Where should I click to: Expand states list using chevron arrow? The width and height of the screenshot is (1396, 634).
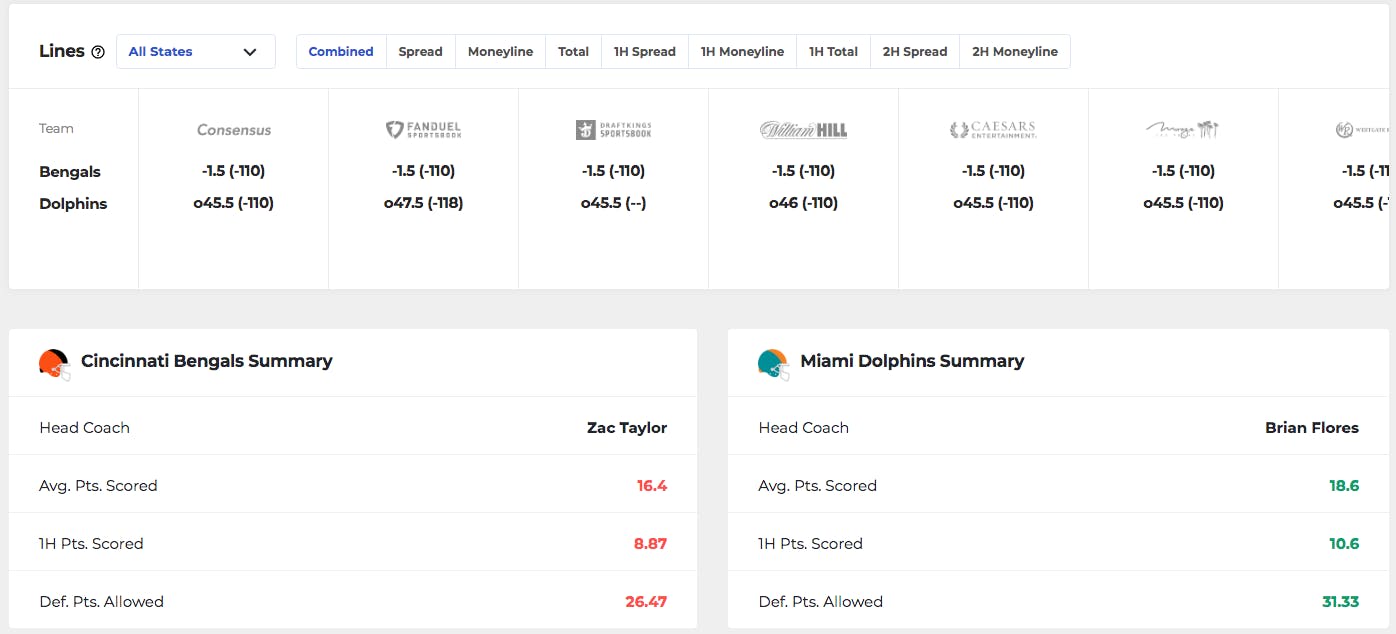coord(250,52)
